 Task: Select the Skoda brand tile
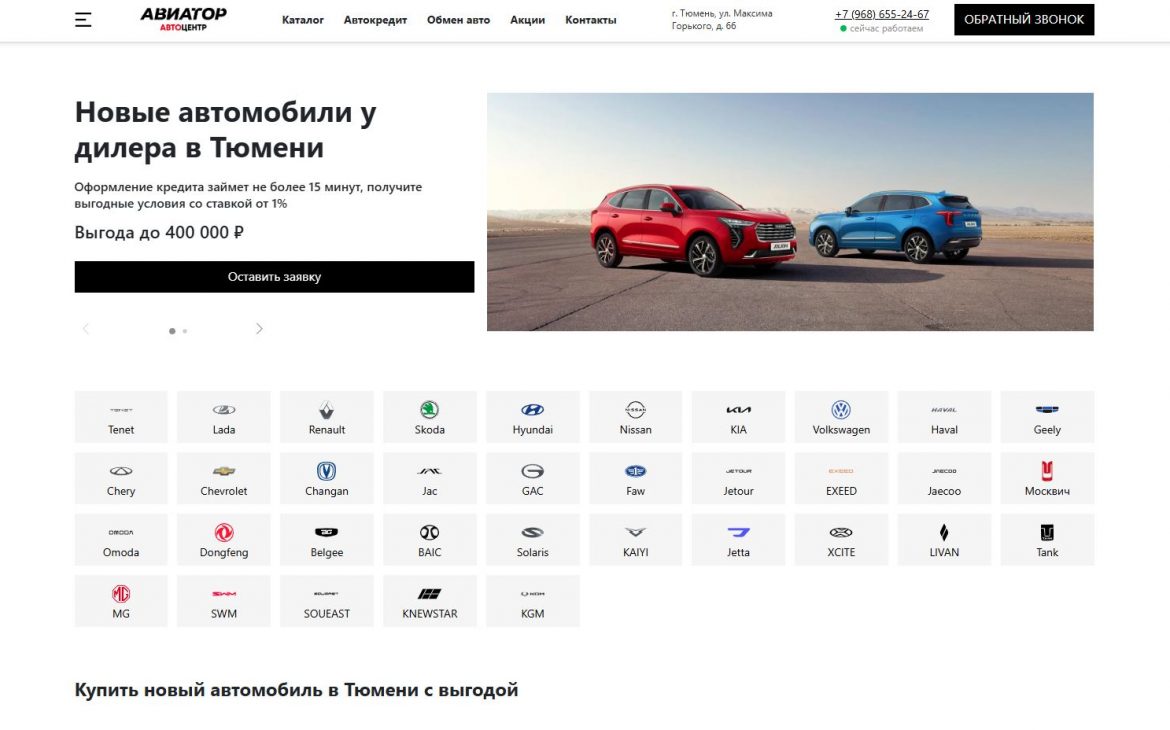tap(430, 417)
